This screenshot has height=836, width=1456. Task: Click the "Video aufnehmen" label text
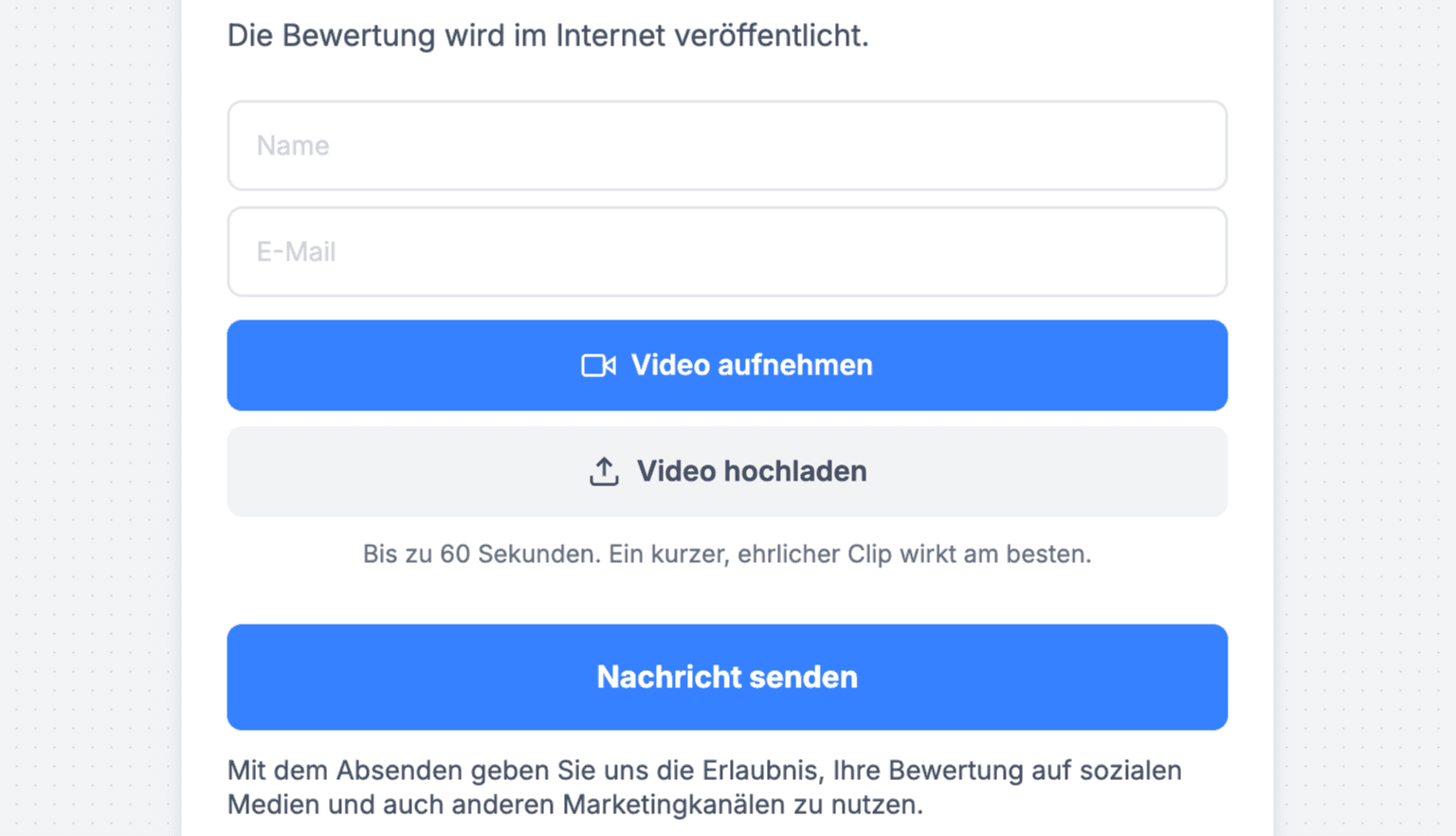(752, 365)
